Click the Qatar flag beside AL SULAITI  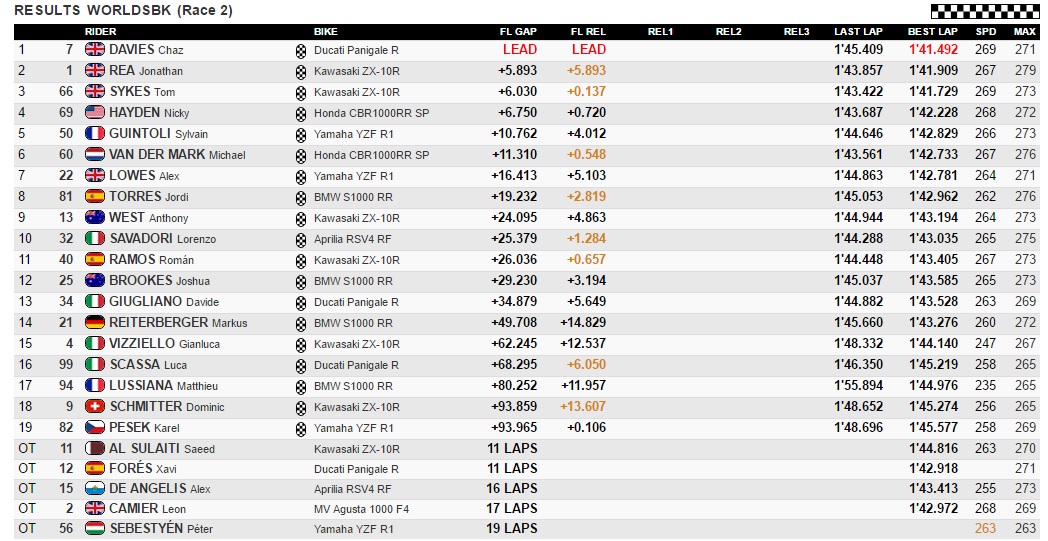(x=95, y=449)
